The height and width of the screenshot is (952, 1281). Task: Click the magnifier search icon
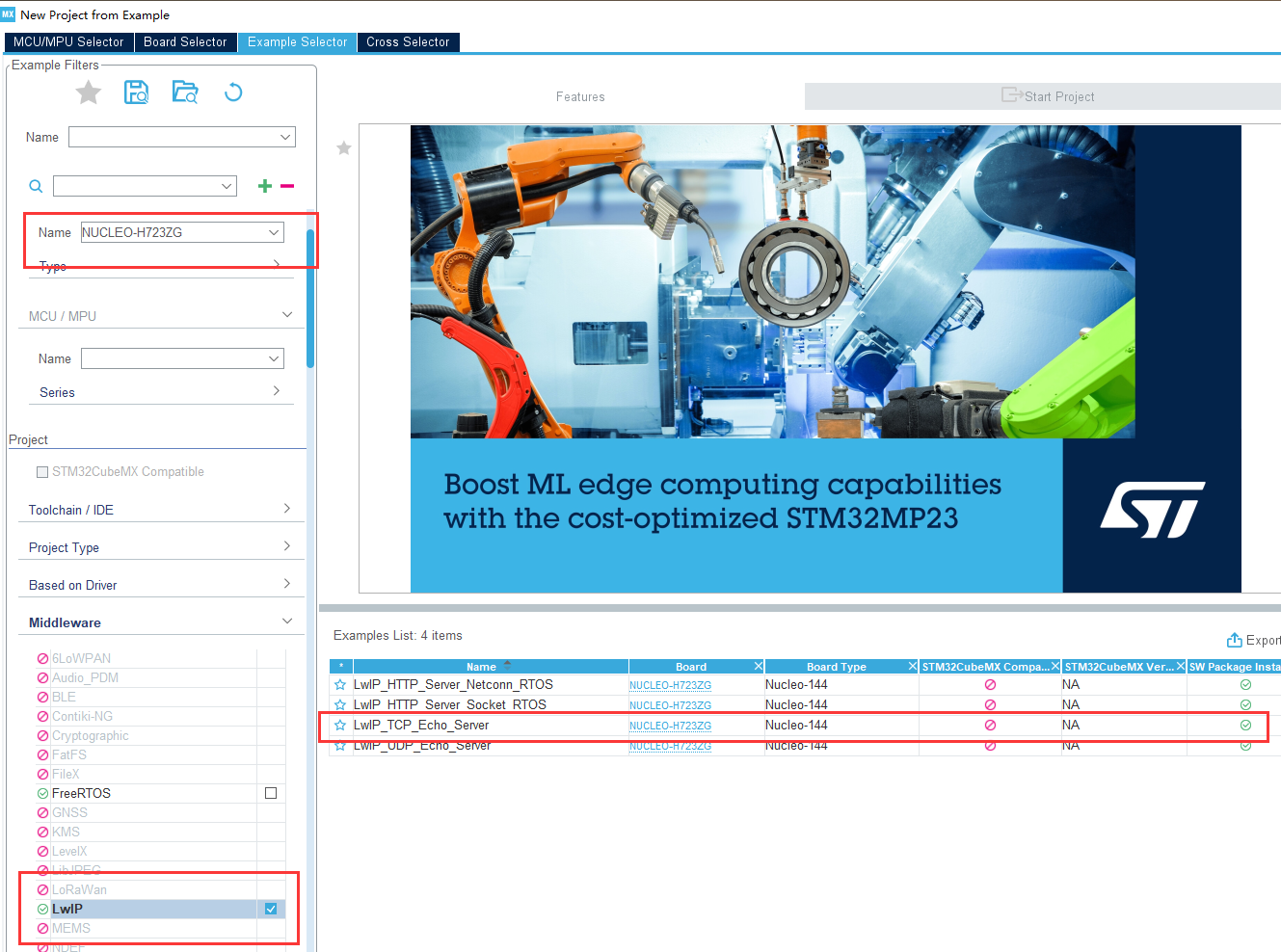(36, 186)
